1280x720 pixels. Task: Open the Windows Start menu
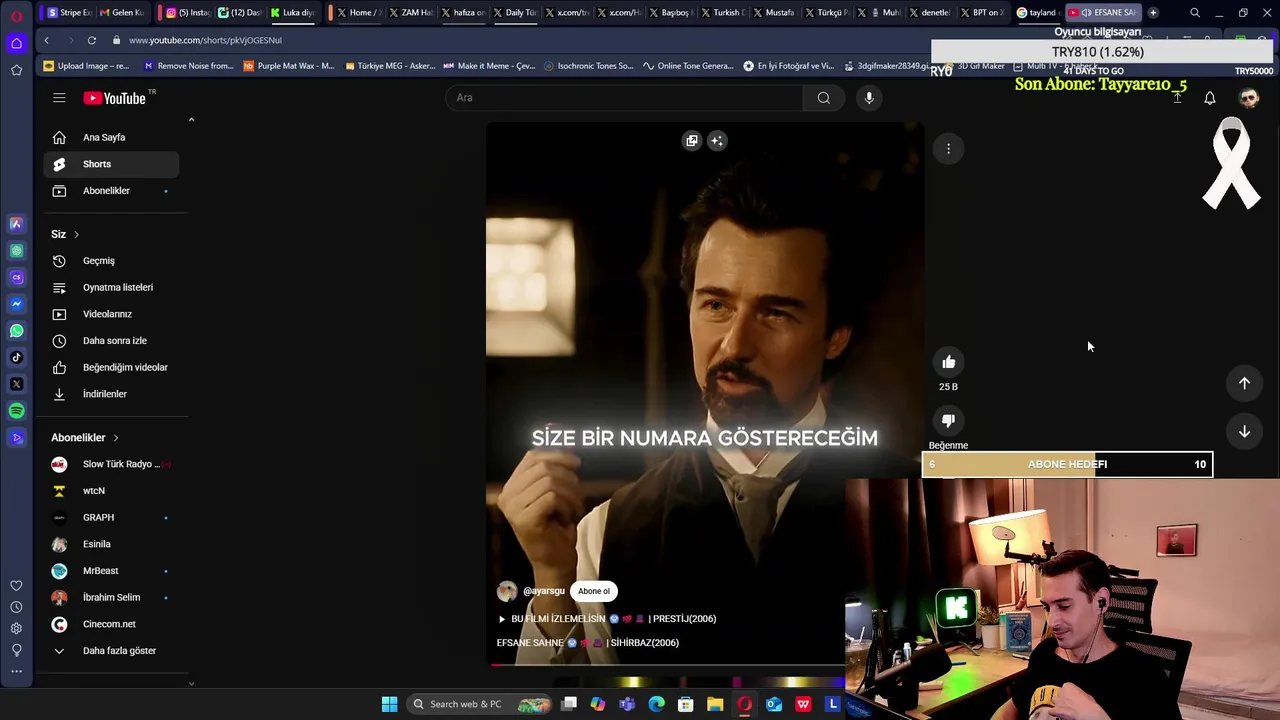point(389,704)
